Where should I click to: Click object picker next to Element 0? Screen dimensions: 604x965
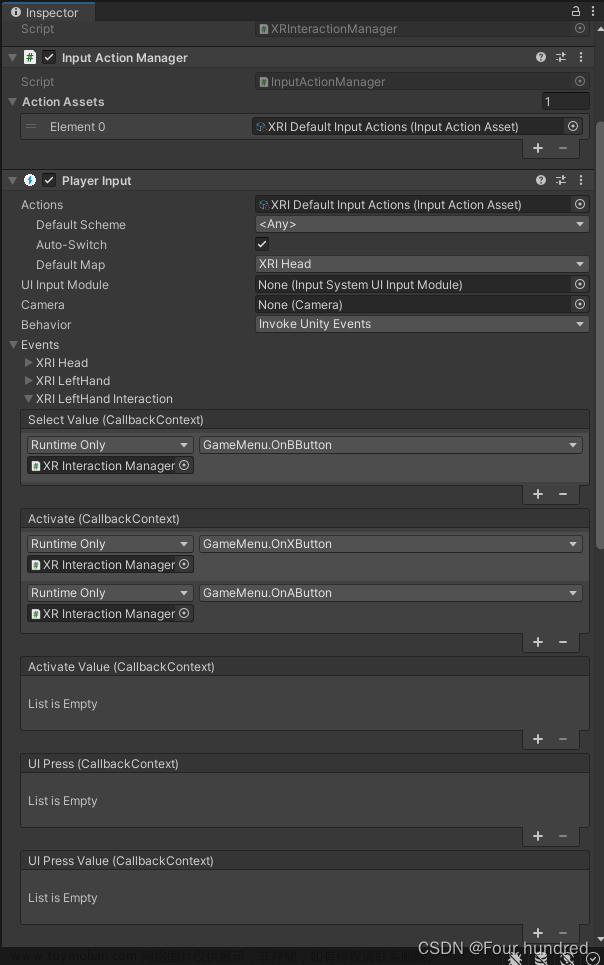click(573, 126)
